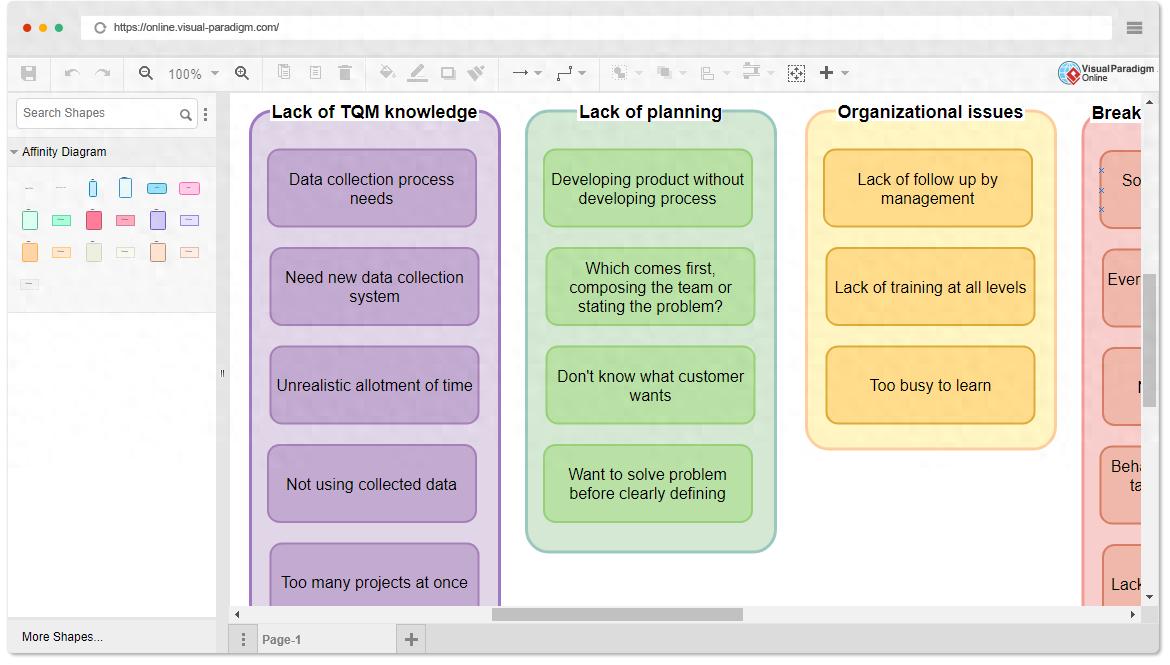Open the line color pencil tool
Screen dimensions: 1170x665
[x=418, y=73]
